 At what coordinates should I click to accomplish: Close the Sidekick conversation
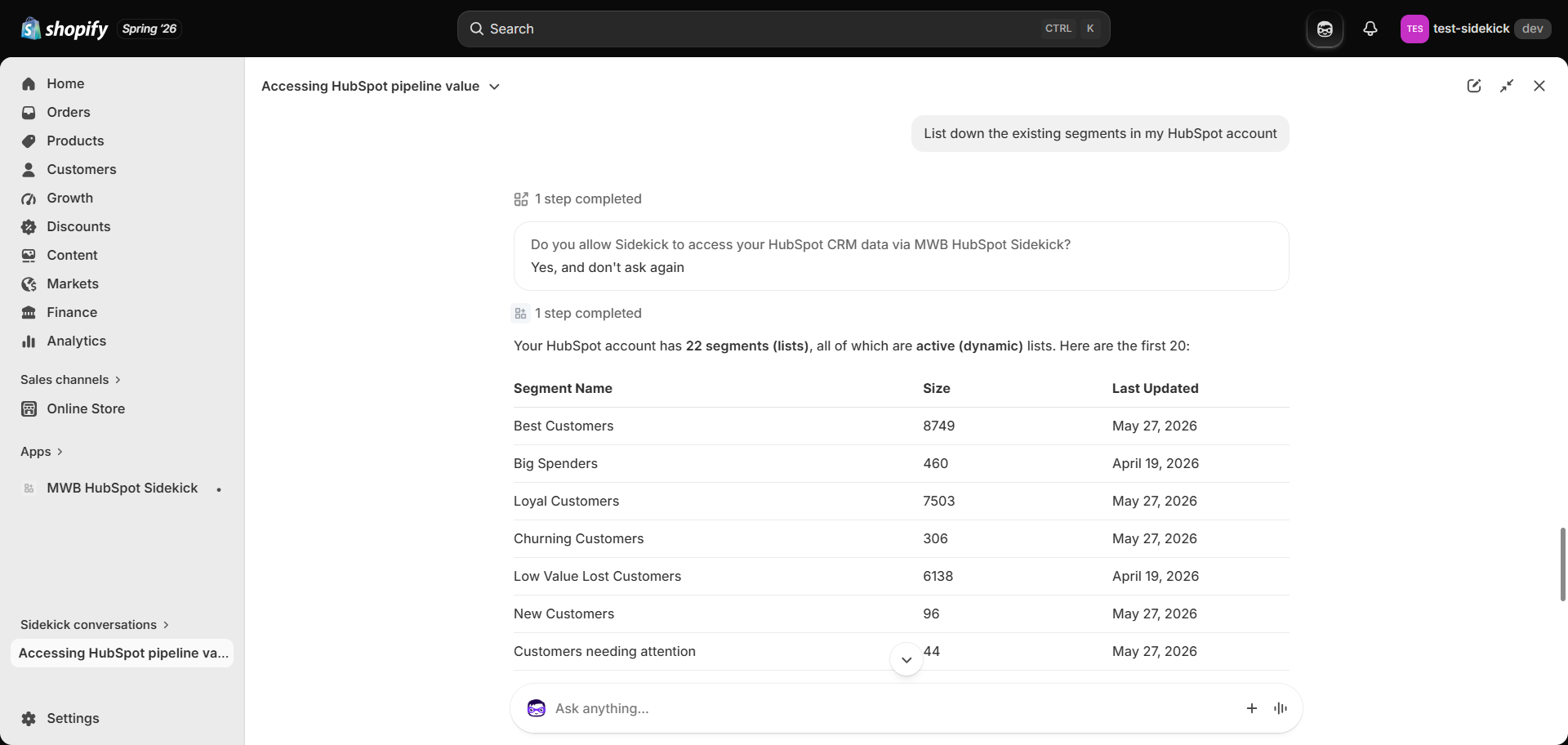pos(1539,86)
